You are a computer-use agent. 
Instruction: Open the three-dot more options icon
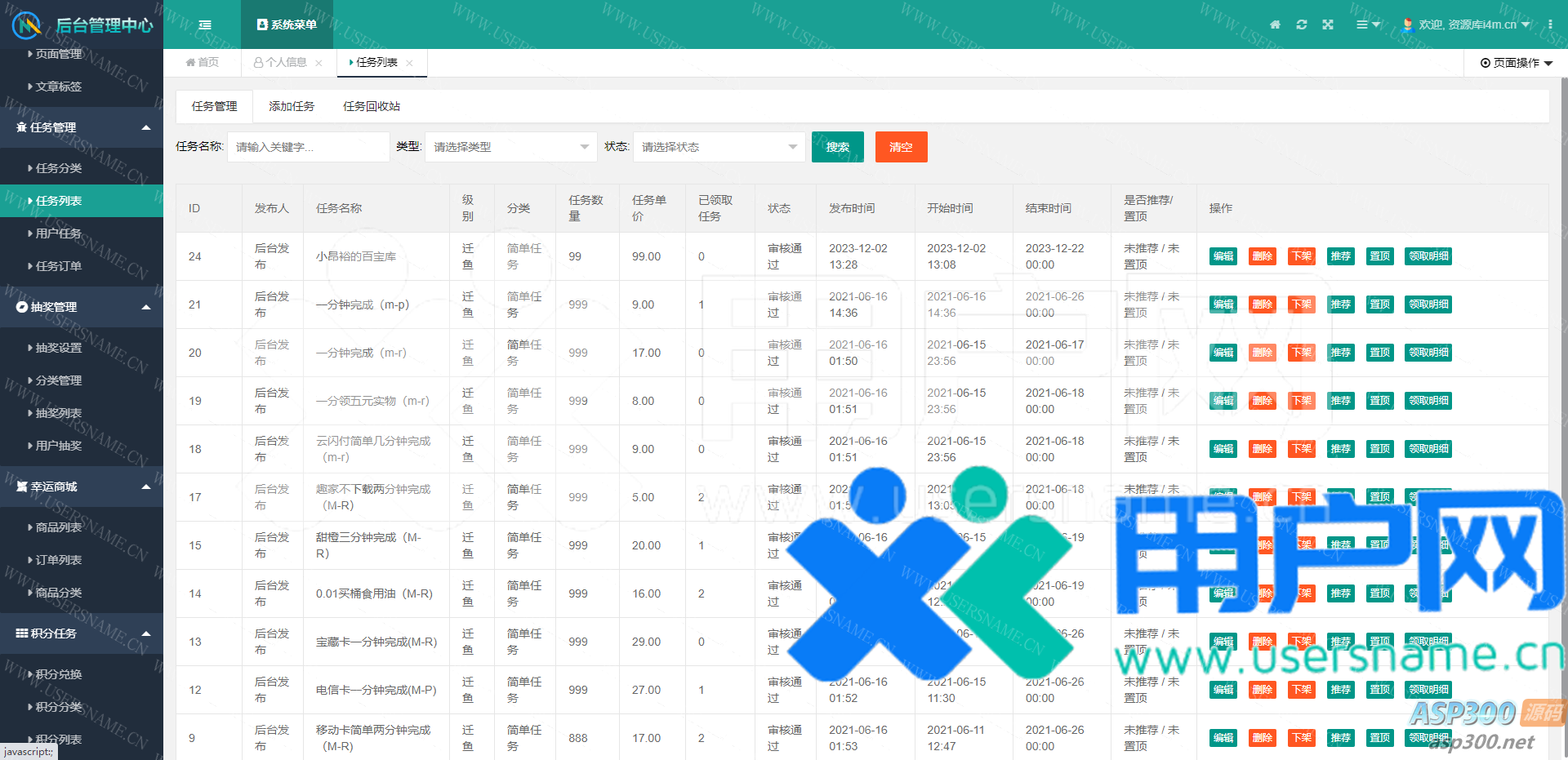pyautogui.click(x=1550, y=24)
